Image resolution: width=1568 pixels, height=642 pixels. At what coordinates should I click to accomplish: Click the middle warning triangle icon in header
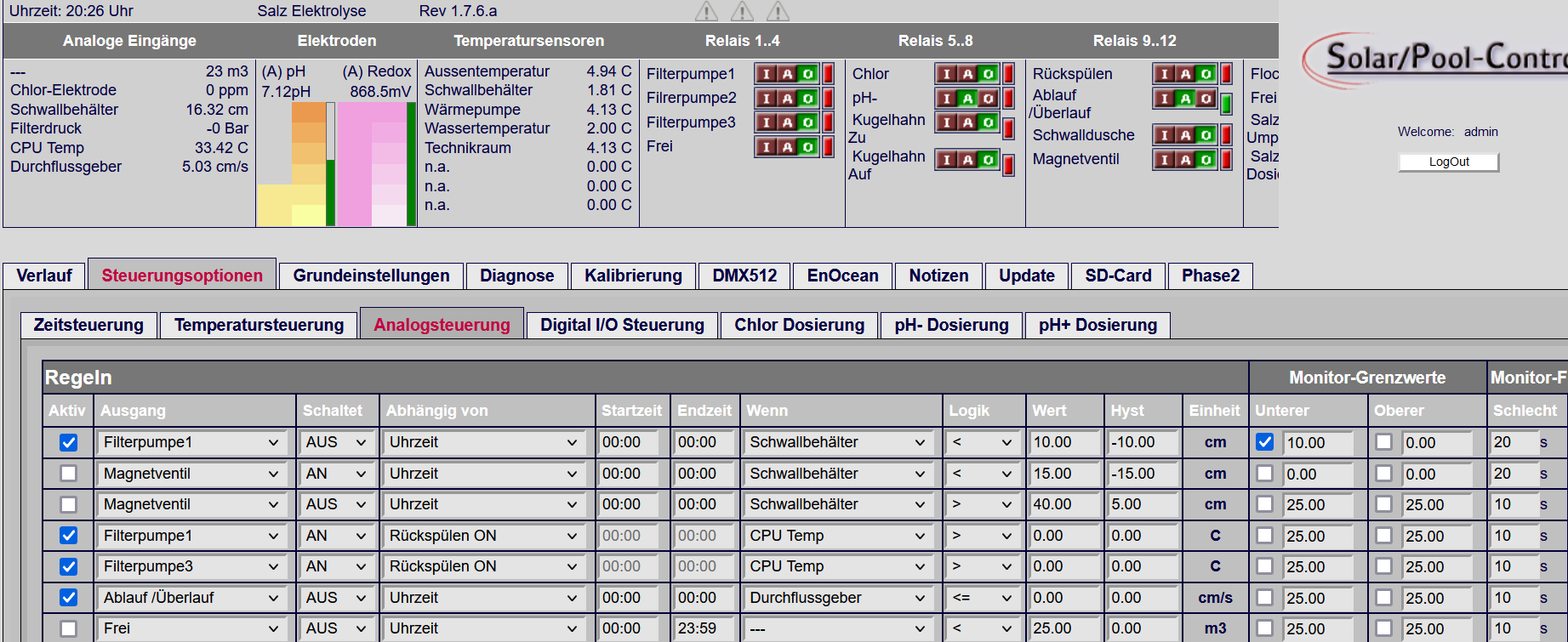743,11
